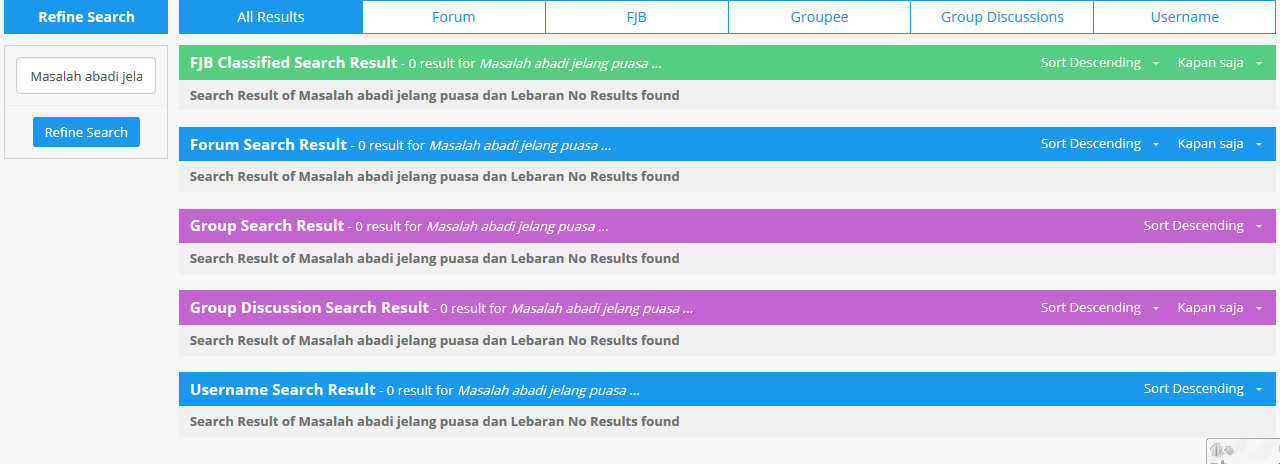This screenshot has width=1280, height=464.
Task: Click No Results text under Username Search Result
Action: 435,422
